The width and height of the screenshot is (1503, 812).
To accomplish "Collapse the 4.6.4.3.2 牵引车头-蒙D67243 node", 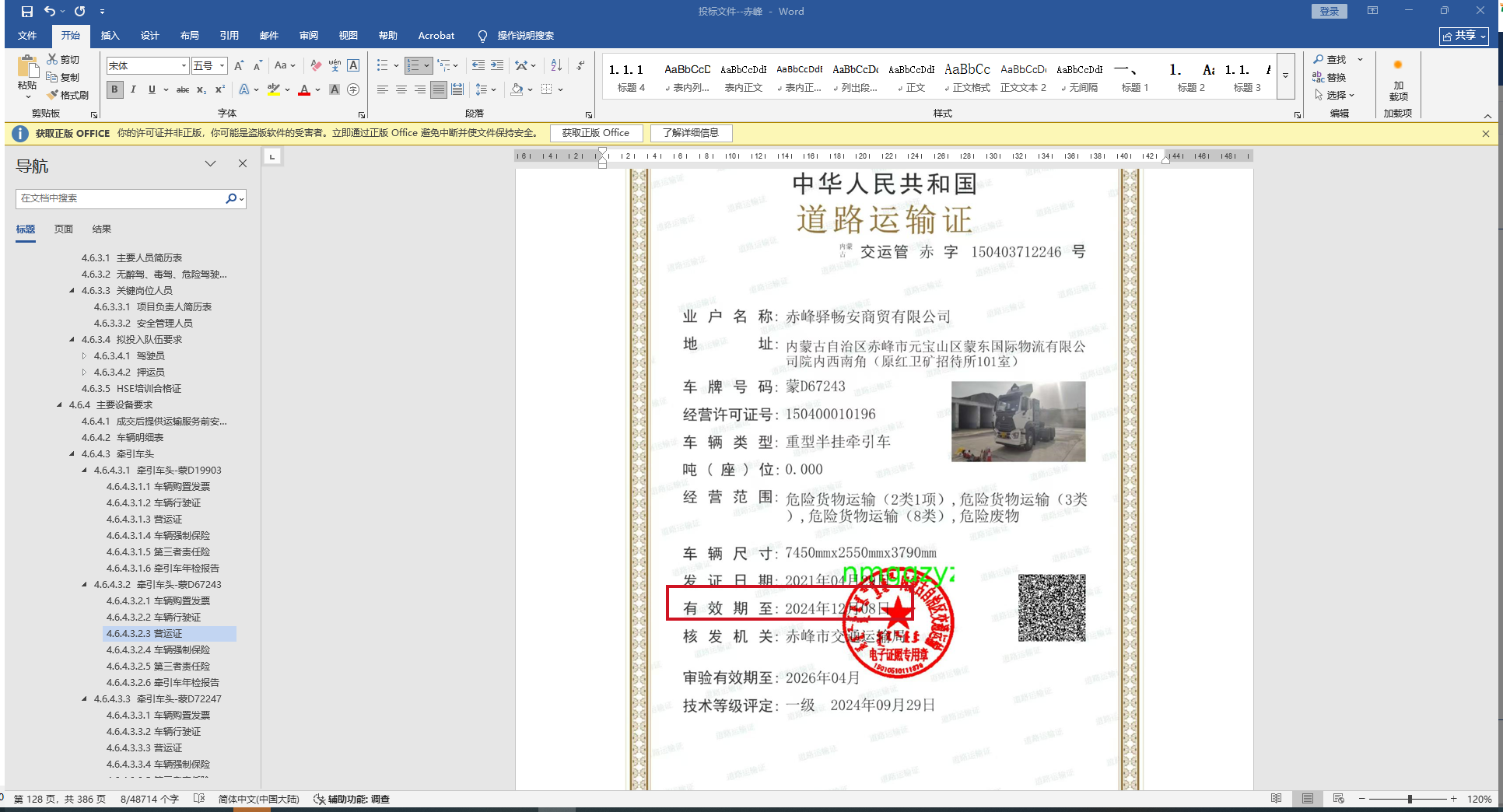I will 85,585.
